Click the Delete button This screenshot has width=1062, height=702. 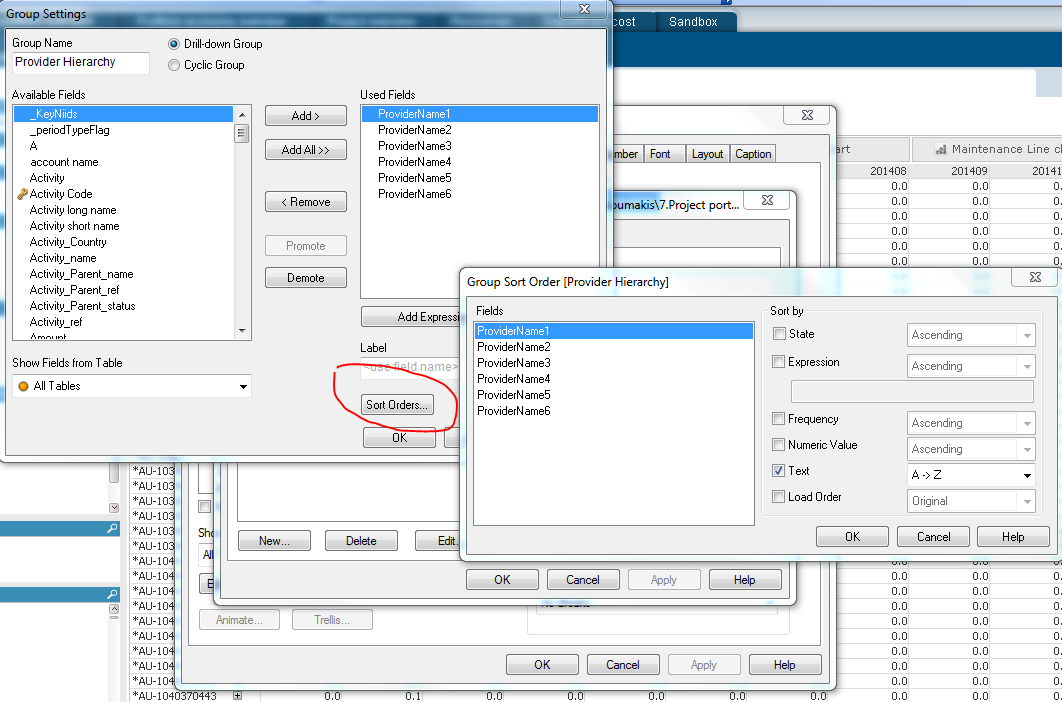pos(361,541)
